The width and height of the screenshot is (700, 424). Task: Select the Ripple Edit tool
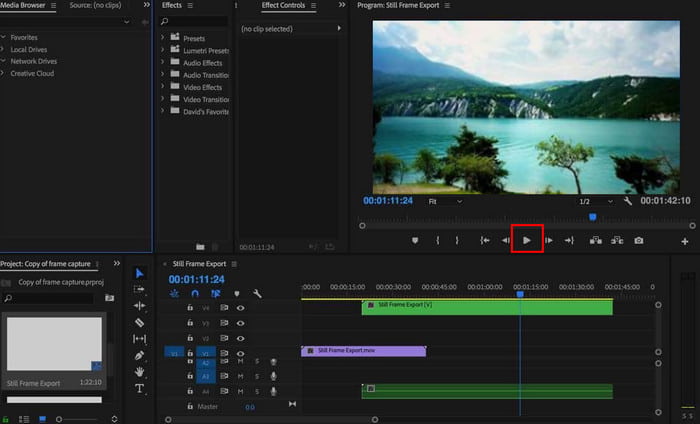[x=139, y=306]
